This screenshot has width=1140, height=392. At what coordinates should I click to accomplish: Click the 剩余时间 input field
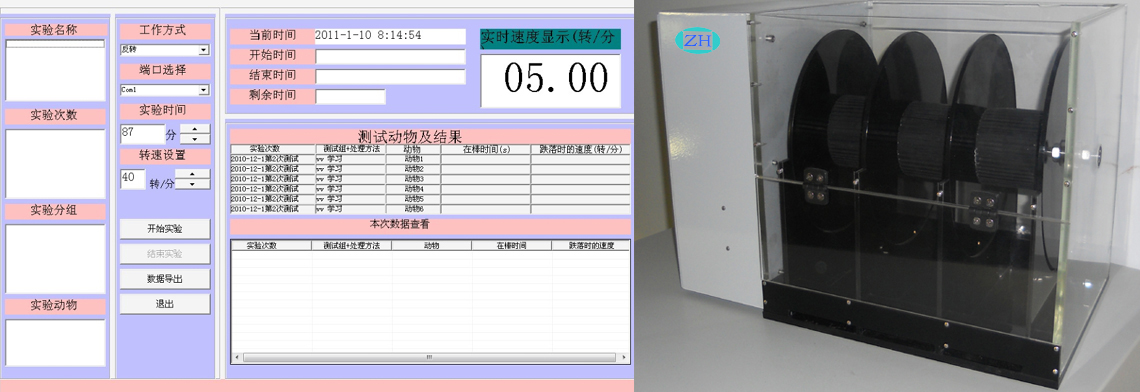(x=350, y=96)
